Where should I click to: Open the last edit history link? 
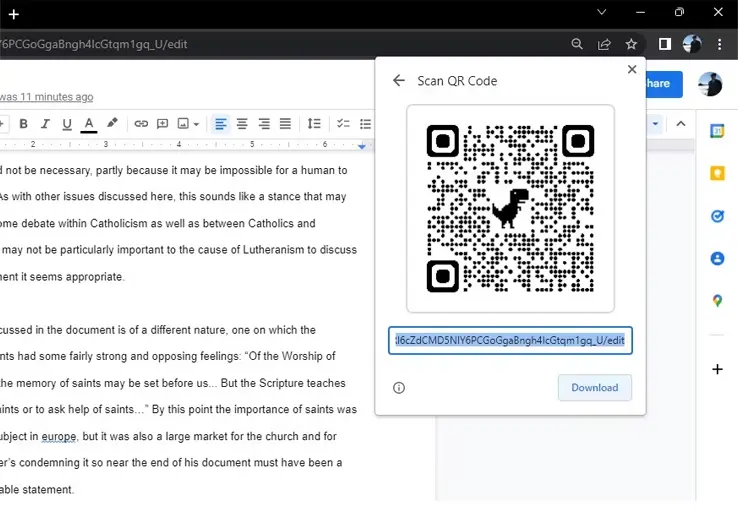point(47,97)
